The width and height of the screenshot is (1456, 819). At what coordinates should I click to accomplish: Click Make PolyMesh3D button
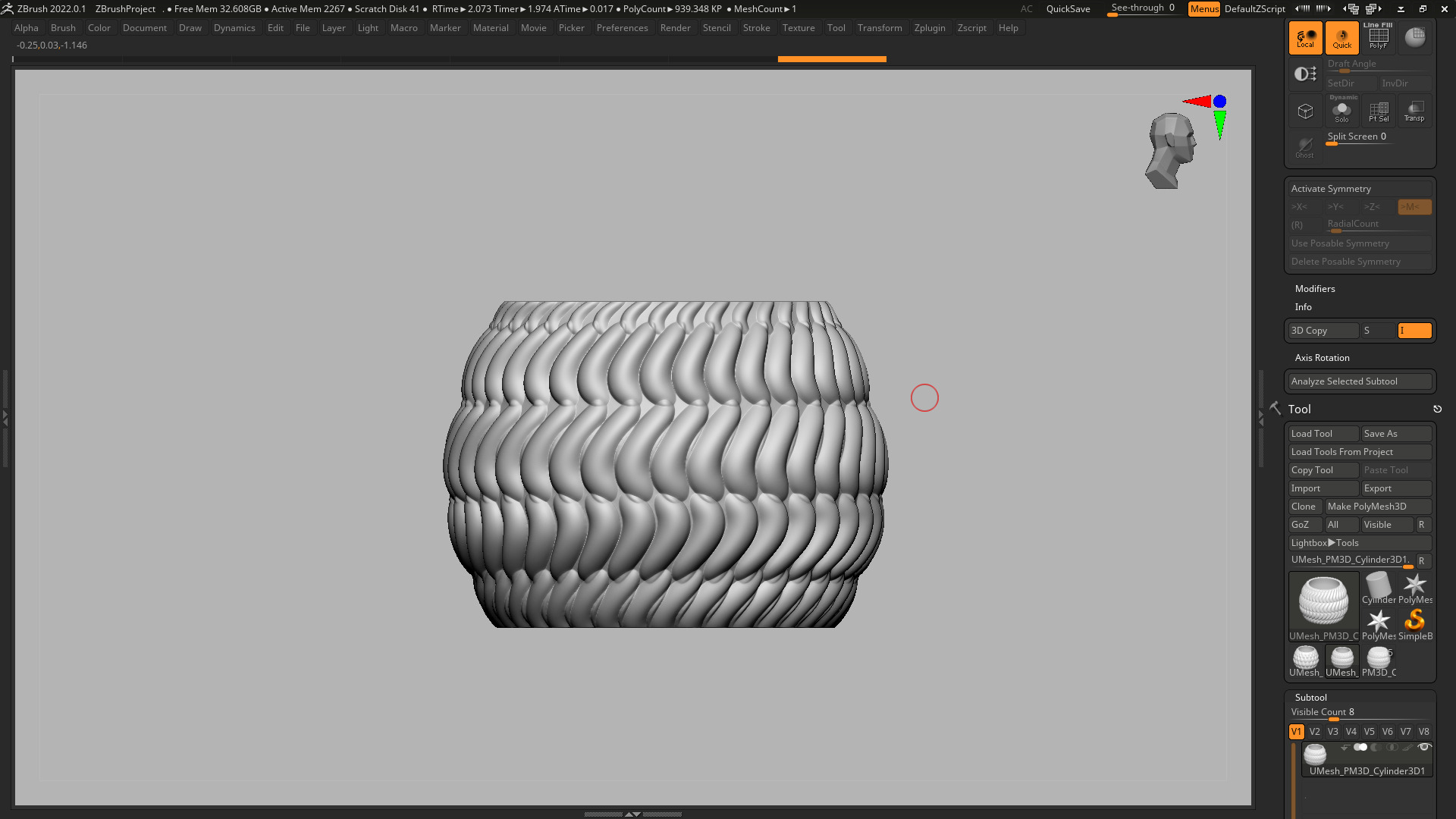pos(1378,507)
